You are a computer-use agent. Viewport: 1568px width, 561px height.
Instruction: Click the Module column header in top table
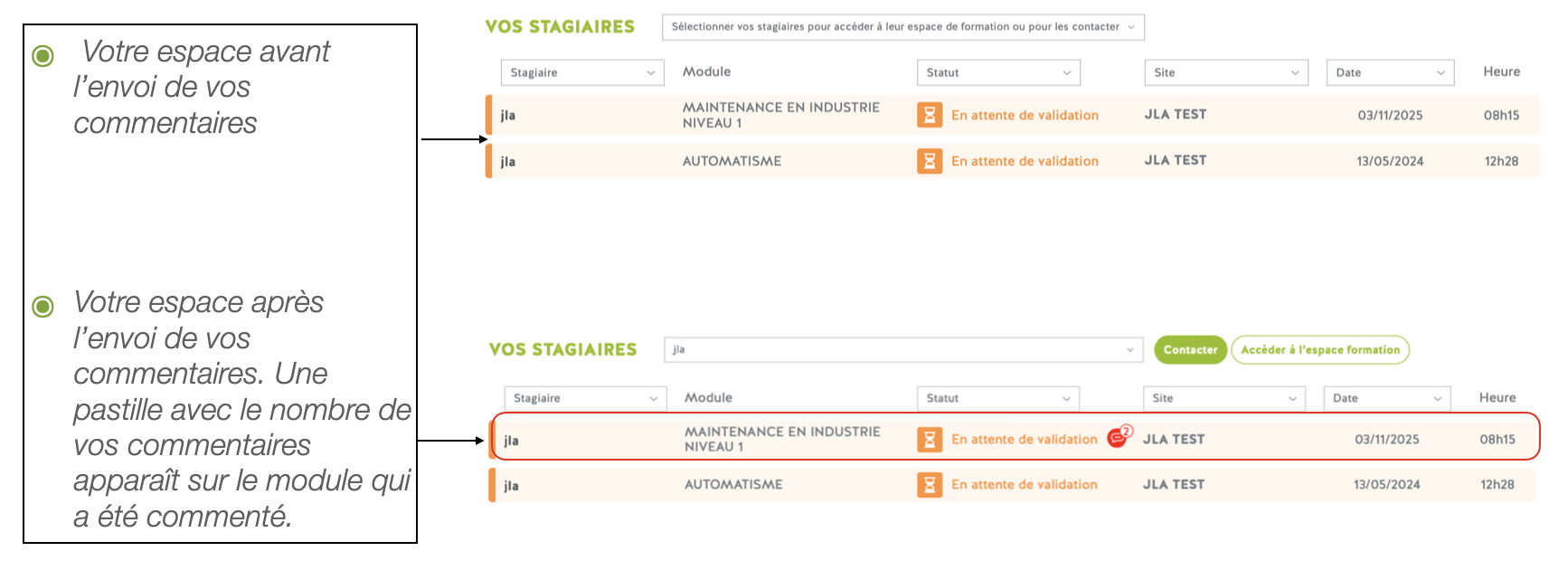point(706,71)
